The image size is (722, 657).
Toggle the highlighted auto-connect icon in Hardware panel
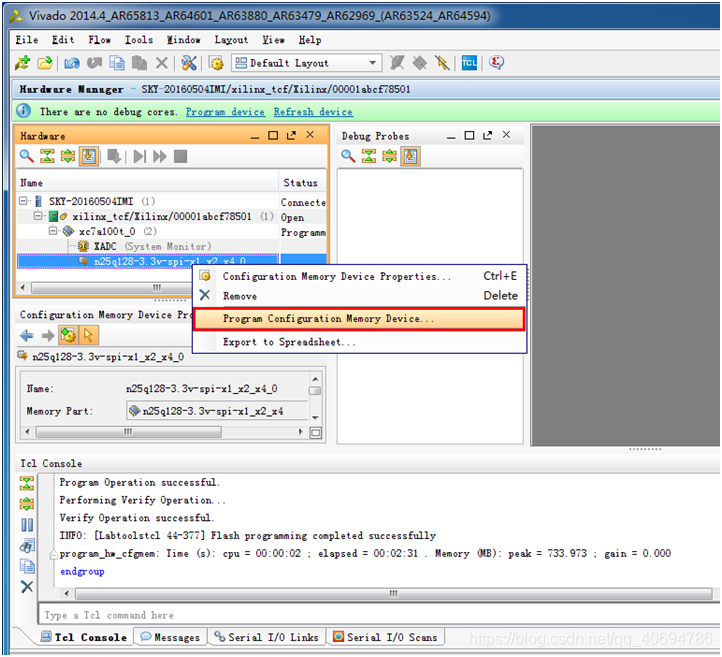tap(89, 156)
